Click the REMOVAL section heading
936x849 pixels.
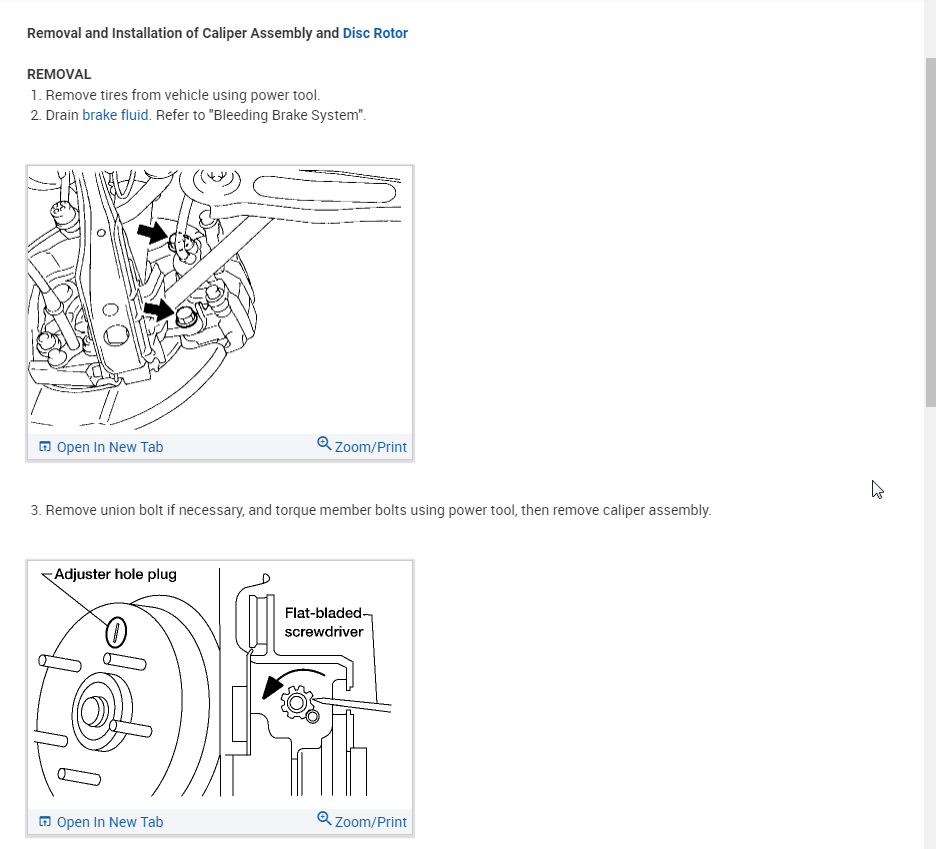(59, 75)
